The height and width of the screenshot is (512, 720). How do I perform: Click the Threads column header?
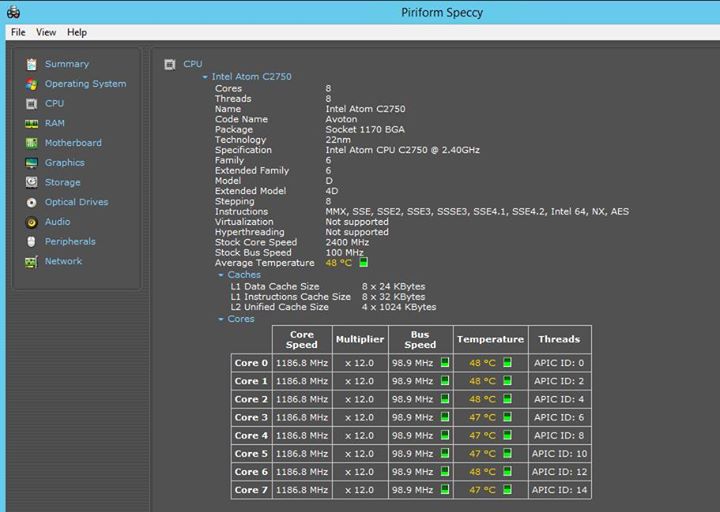point(559,339)
